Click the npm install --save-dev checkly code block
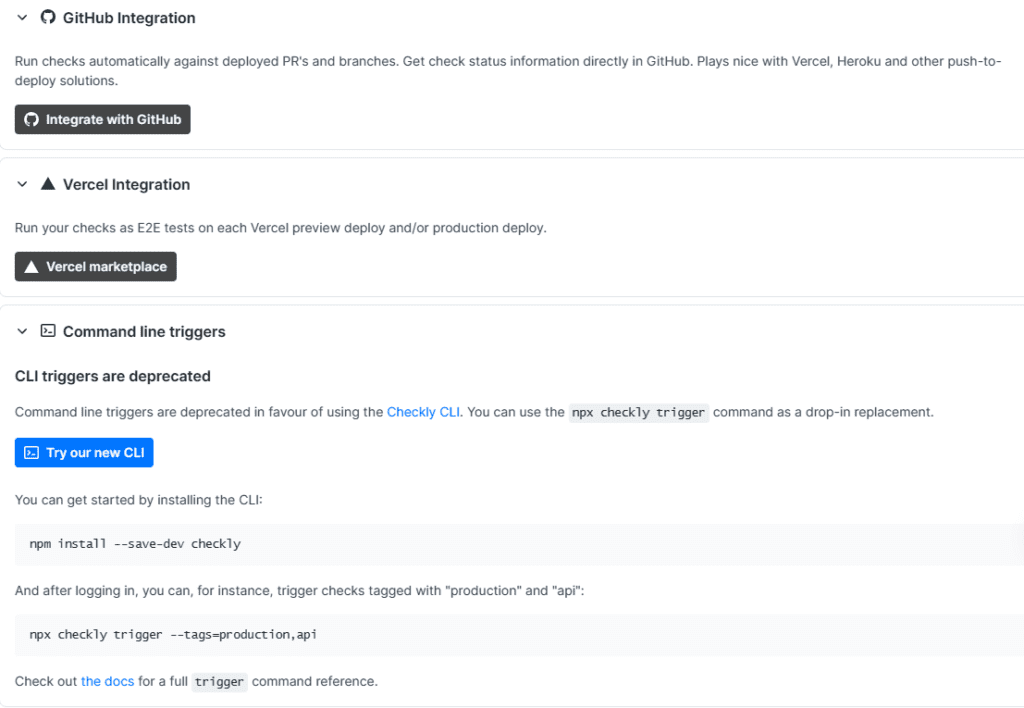The width and height of the screenshot is (1024, 708). 519,544
